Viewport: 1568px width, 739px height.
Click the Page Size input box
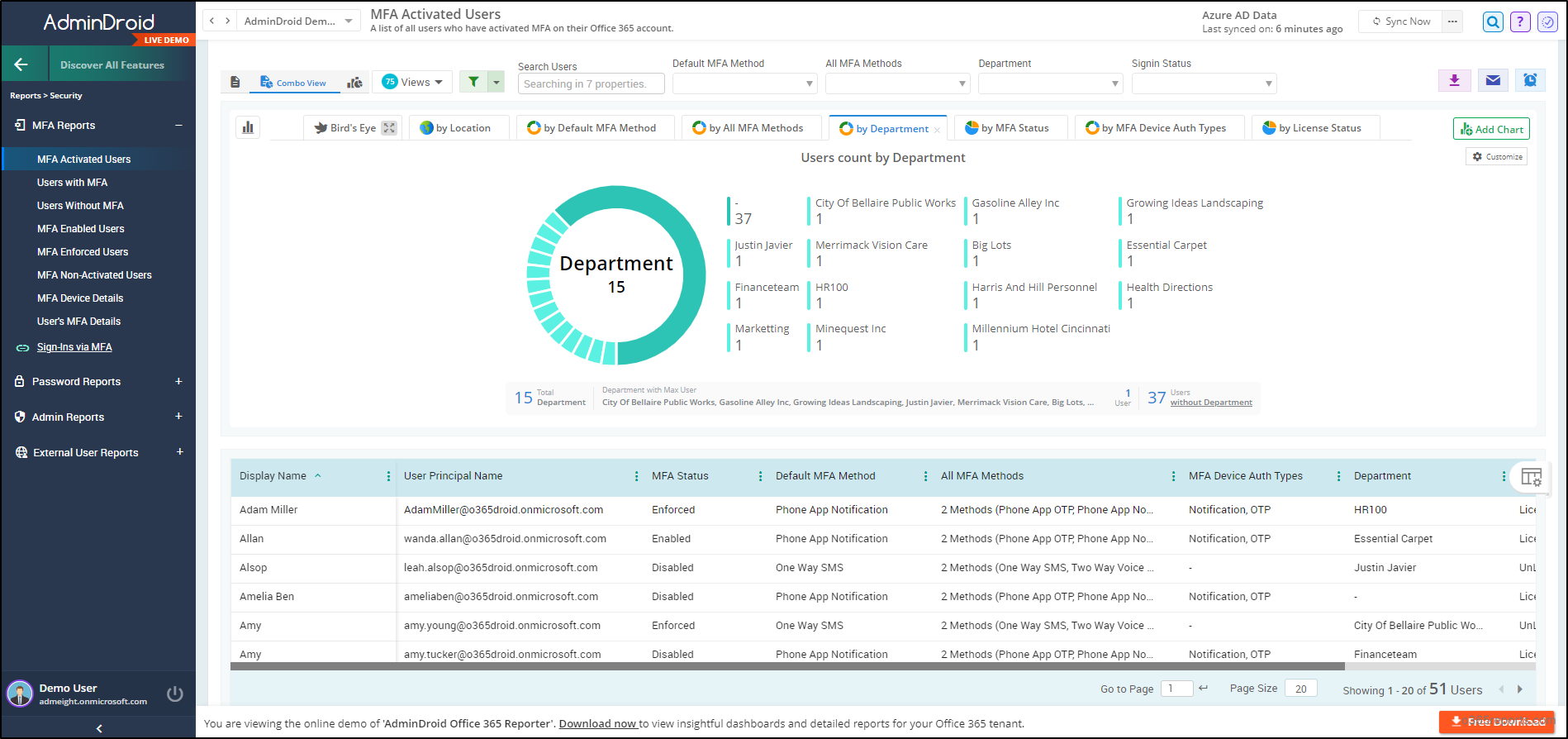[1300, 689]
